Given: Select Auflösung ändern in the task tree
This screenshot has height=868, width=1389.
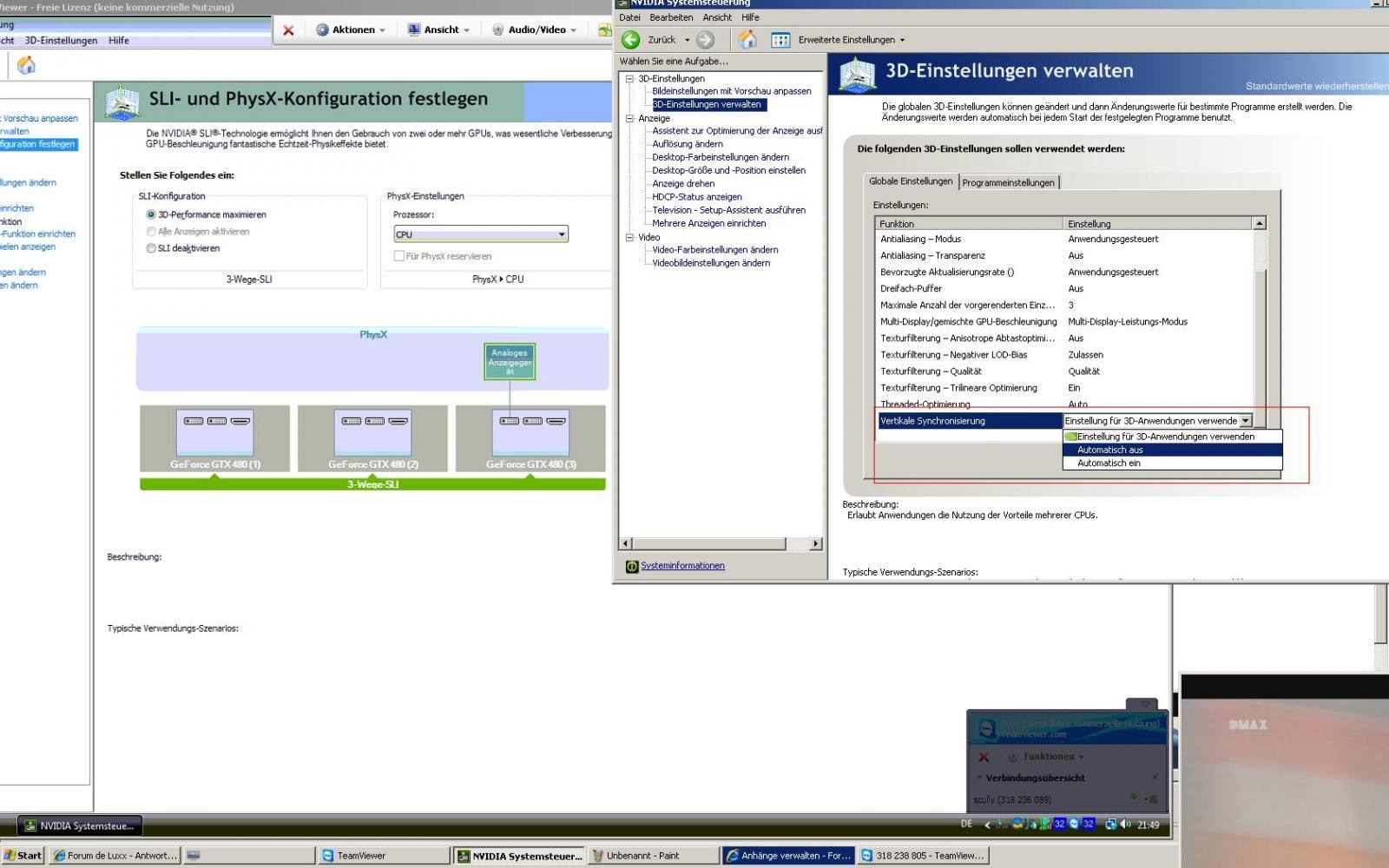Looking at the screenshot, I should tap(688, 144).
